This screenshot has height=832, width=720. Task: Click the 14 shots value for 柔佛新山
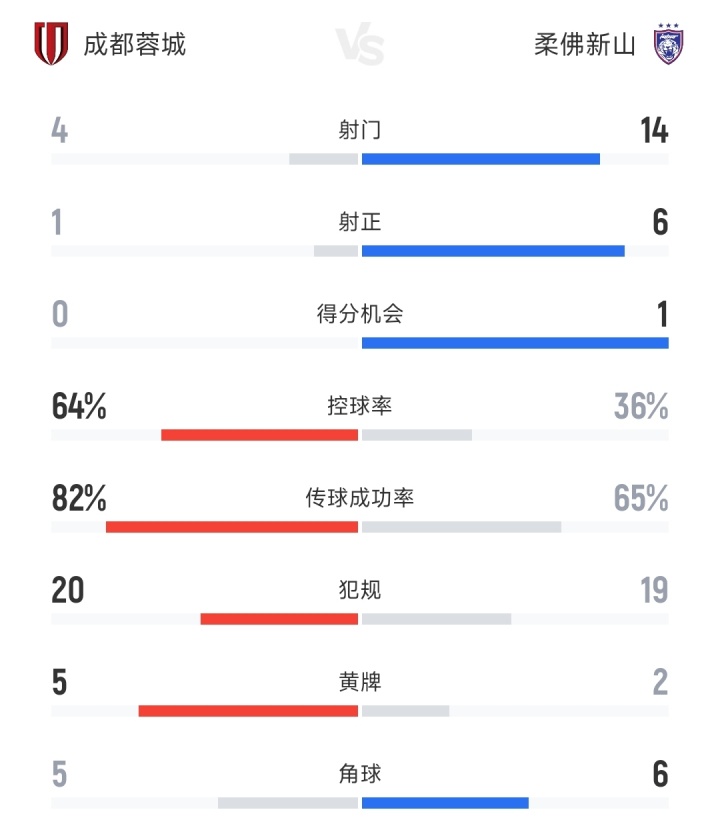654,130
